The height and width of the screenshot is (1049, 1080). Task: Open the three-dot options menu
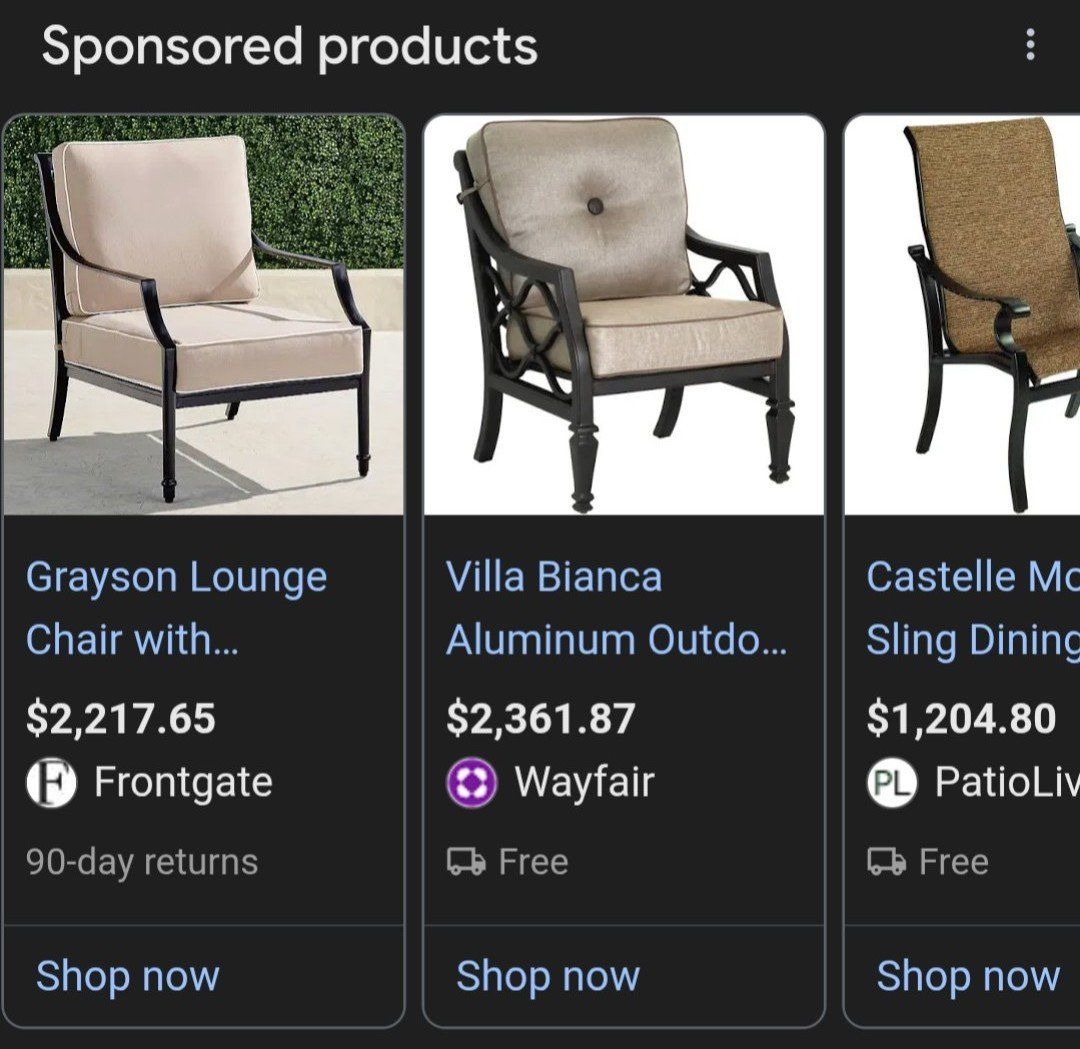coord(1029,44)
